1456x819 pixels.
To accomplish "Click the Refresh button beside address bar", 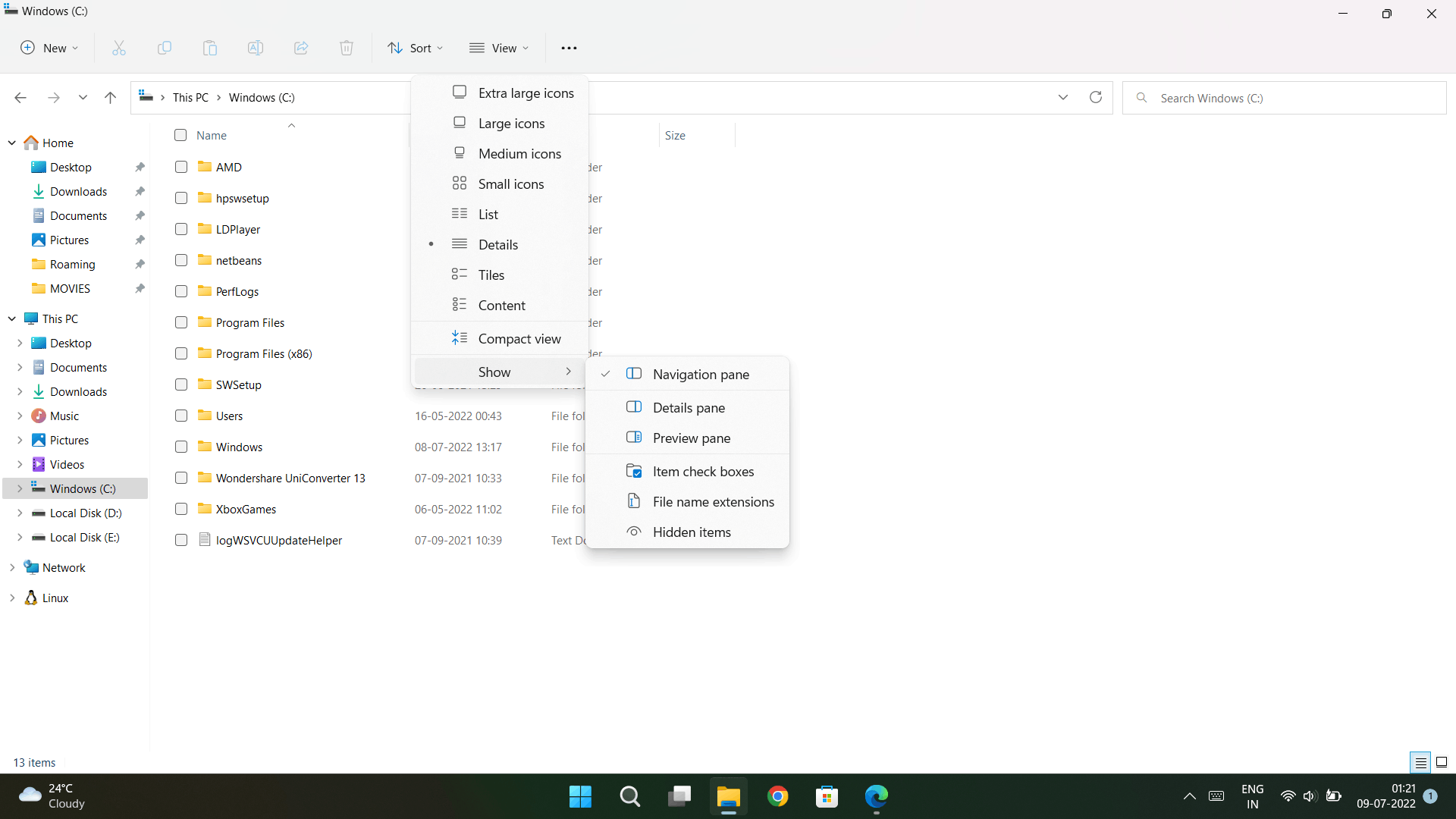I will [1095, 97].
